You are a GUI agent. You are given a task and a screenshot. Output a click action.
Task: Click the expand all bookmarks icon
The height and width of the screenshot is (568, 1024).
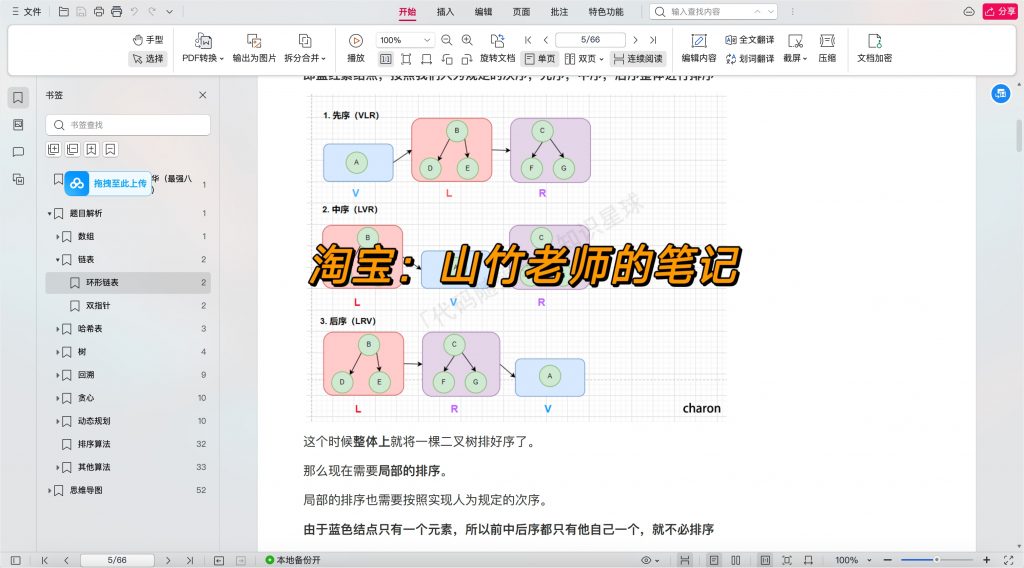point(54,150)
